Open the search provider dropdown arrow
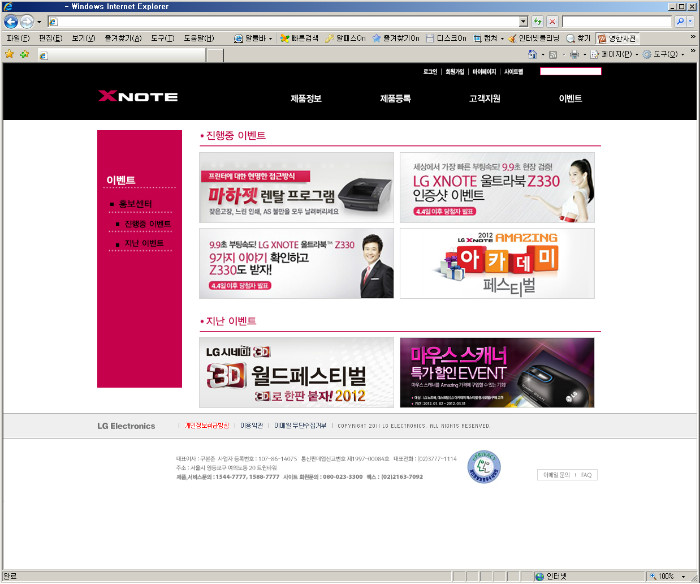 click(x=691, y=21)
